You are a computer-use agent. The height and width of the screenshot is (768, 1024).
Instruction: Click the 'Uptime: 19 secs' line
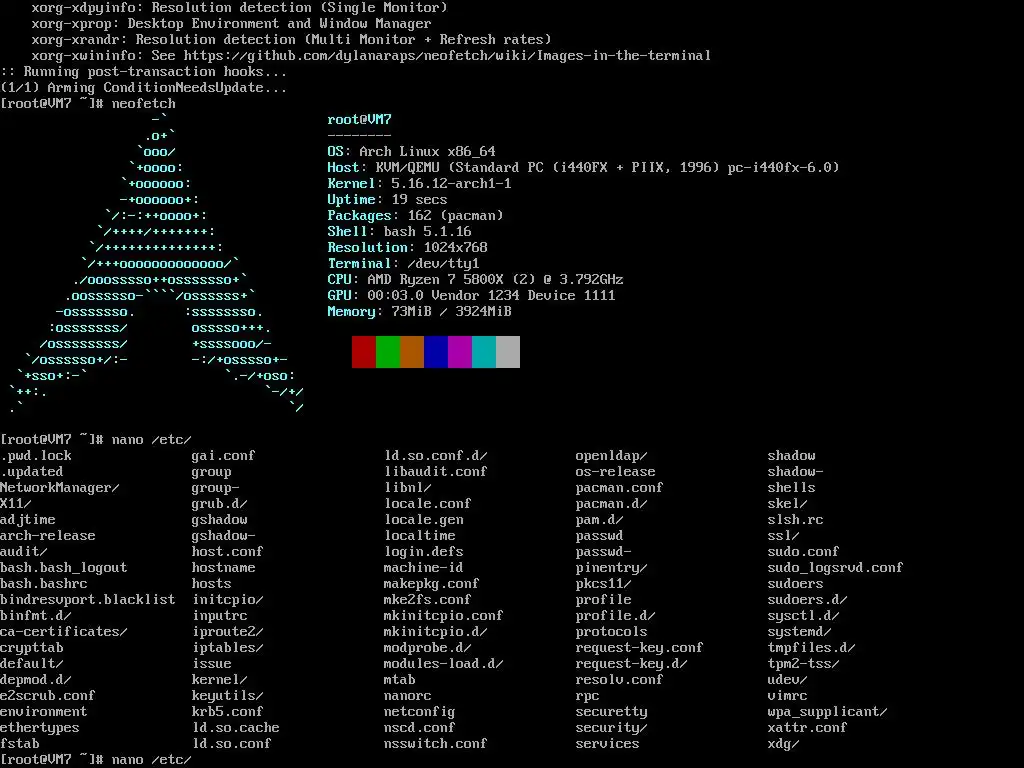pyautogui.click(x=387, y=199)
